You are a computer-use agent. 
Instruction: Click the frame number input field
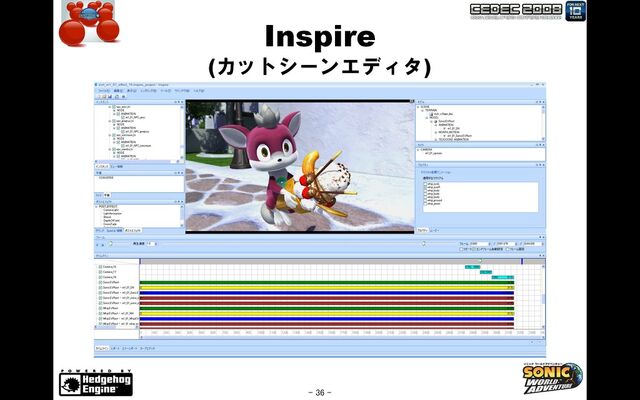pyautogui.click(x=478, y=244)
